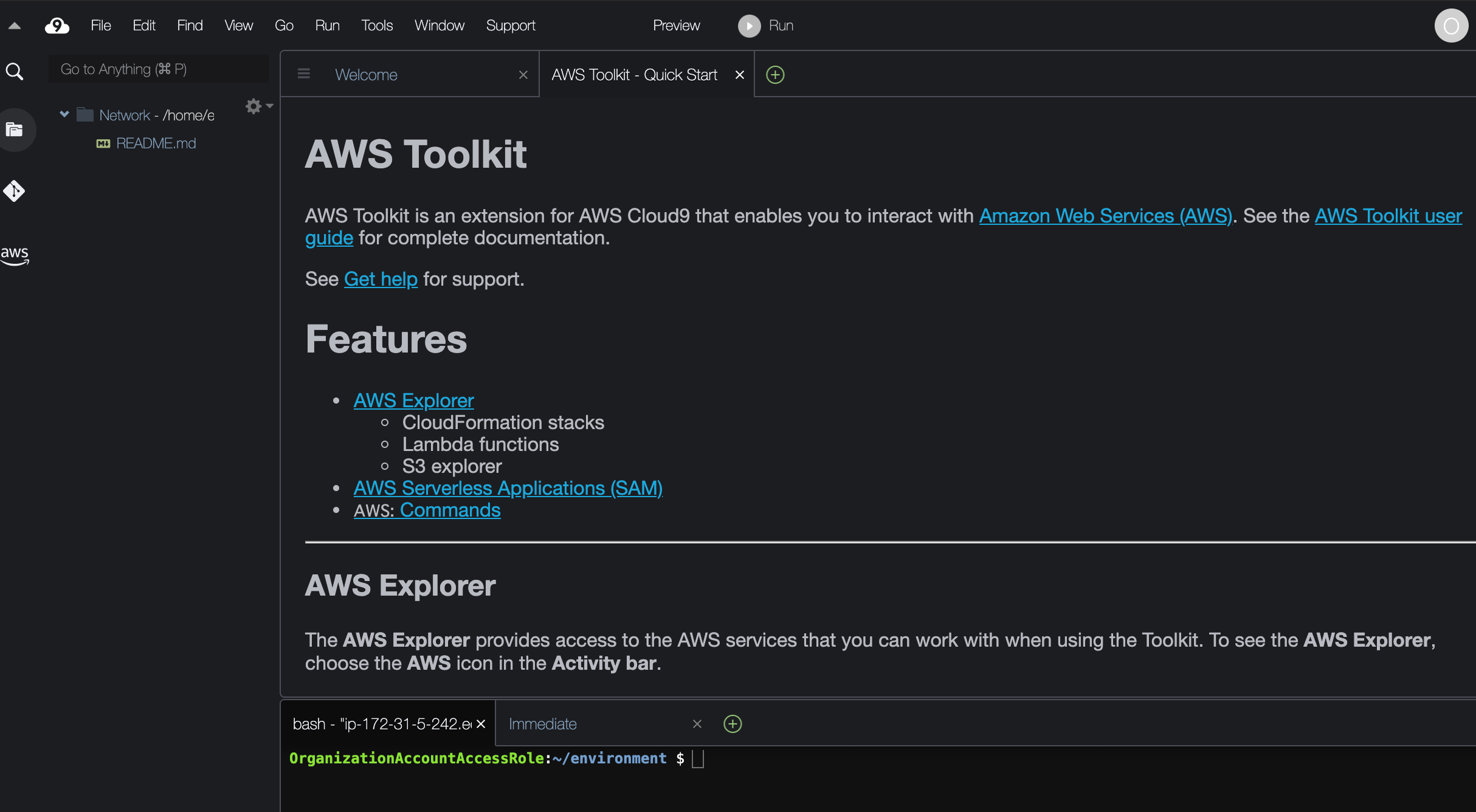
Task: Click the "S3 explorer" text
Action: coord(452,466)
